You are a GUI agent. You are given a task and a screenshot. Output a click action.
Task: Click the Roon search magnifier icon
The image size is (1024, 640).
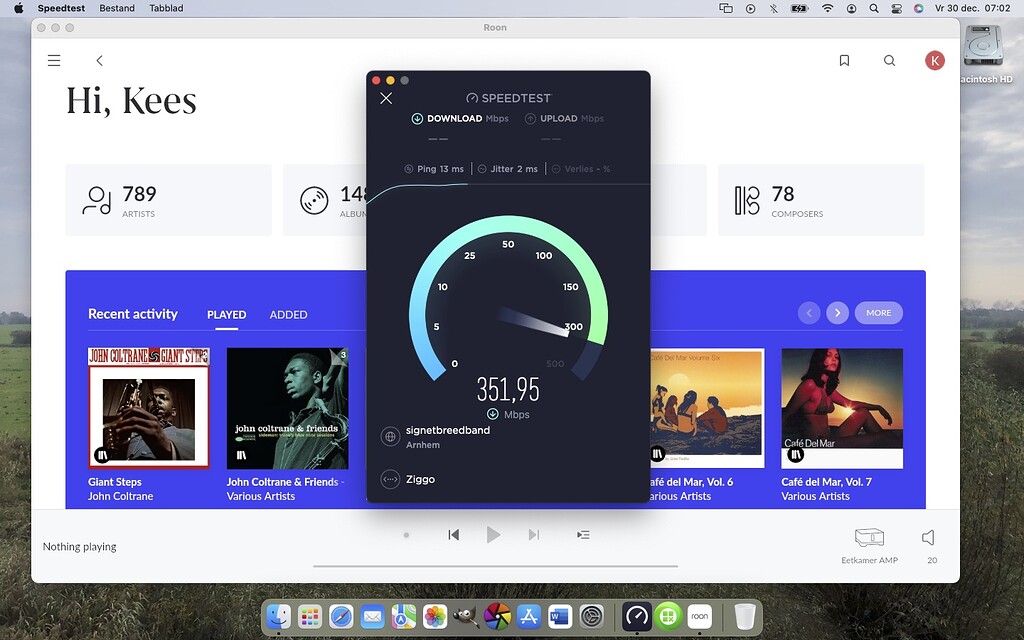click(x=889, y=61)
